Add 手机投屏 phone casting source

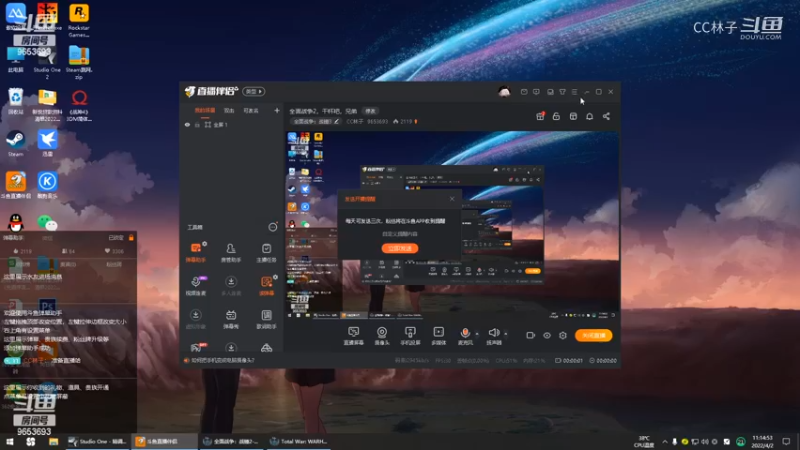[410, 336]
